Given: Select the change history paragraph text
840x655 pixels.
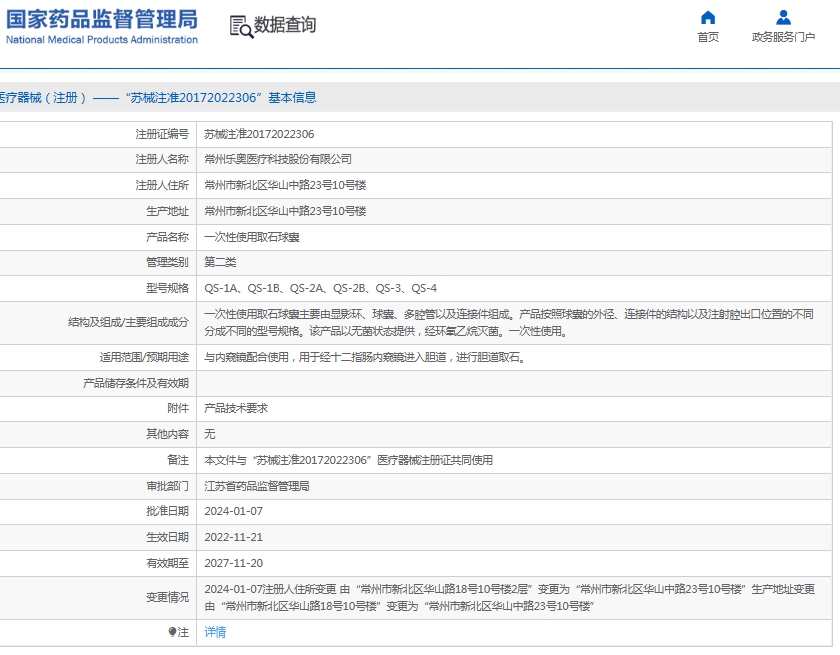Looking at the screenshot, I should click(509, 598).
